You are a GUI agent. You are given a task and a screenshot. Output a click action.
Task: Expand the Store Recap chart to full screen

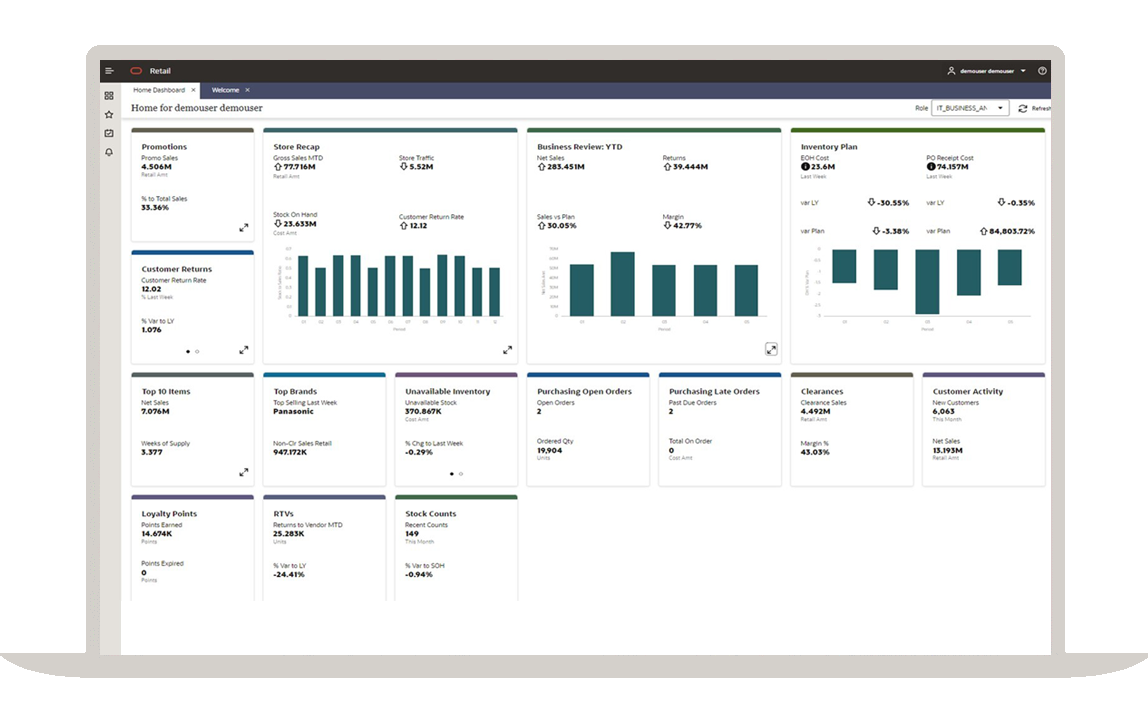(508, 350)
